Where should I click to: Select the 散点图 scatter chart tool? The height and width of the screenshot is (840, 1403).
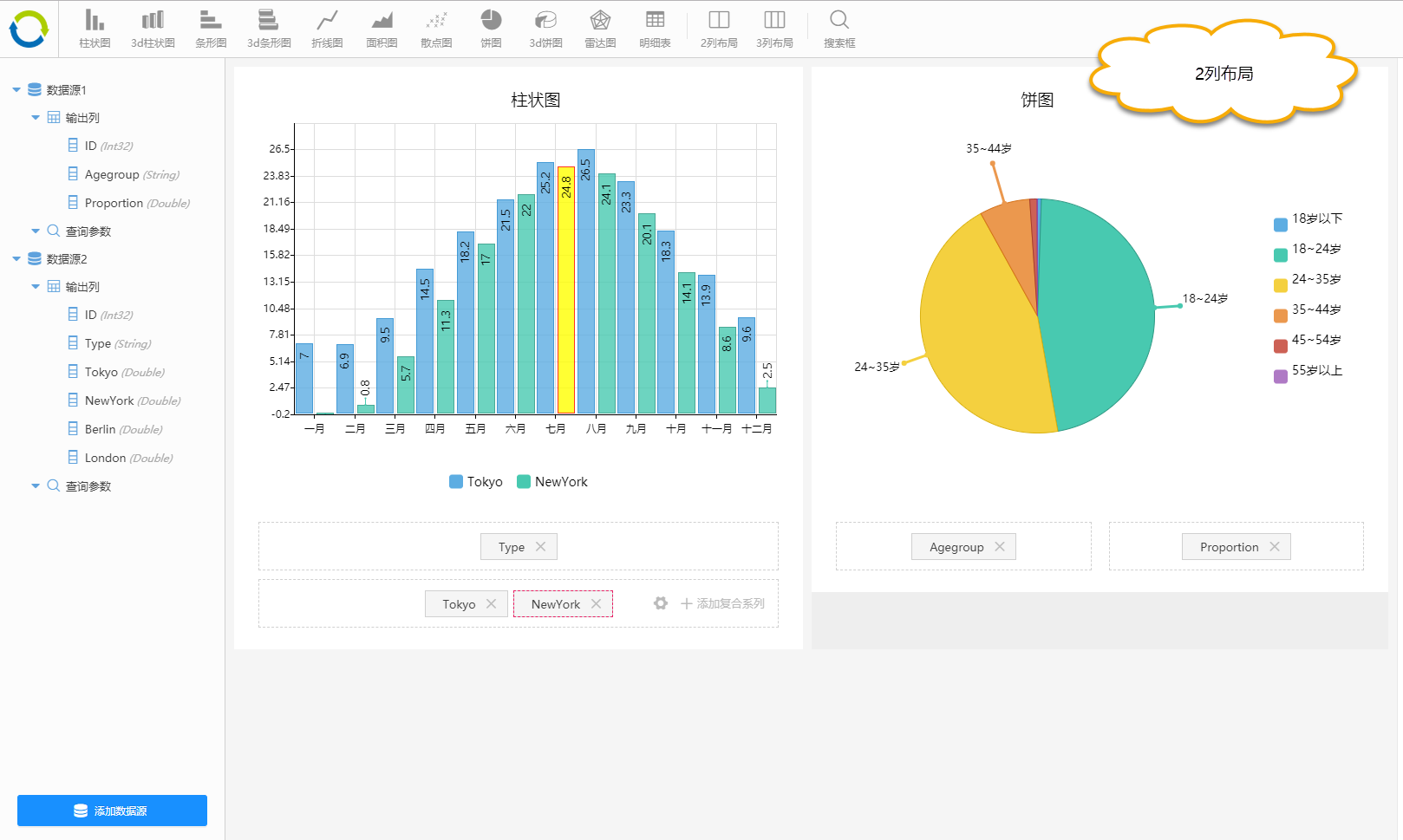[x=436, y=29]
